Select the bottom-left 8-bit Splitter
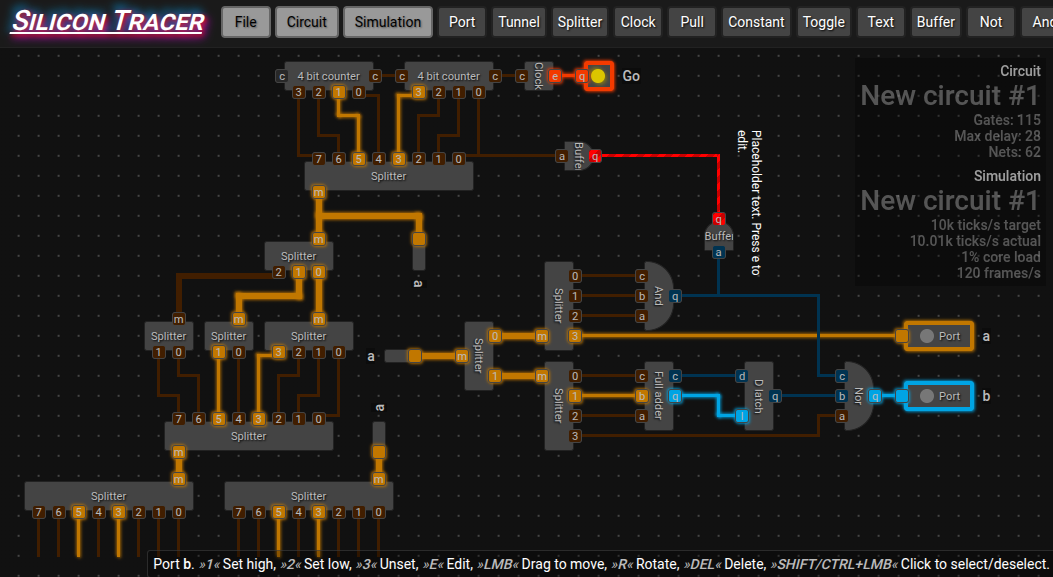 pos(109,496)
